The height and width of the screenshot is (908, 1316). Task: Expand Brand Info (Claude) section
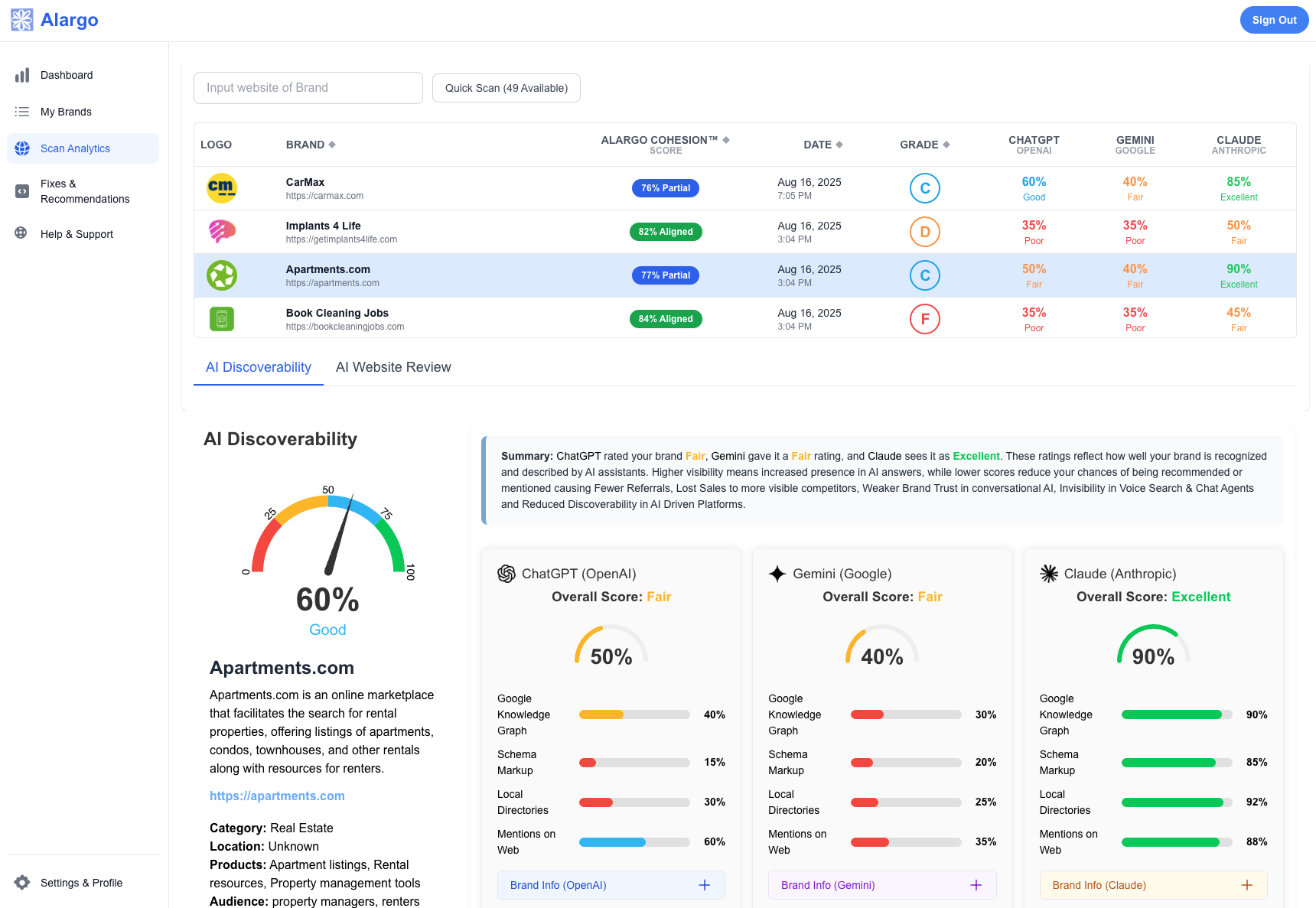coord(1154,885)
